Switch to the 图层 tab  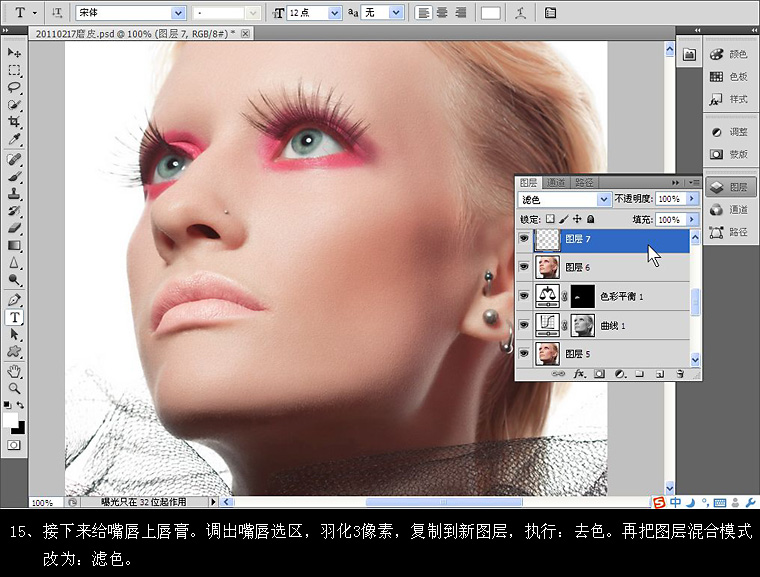[528, 183]
